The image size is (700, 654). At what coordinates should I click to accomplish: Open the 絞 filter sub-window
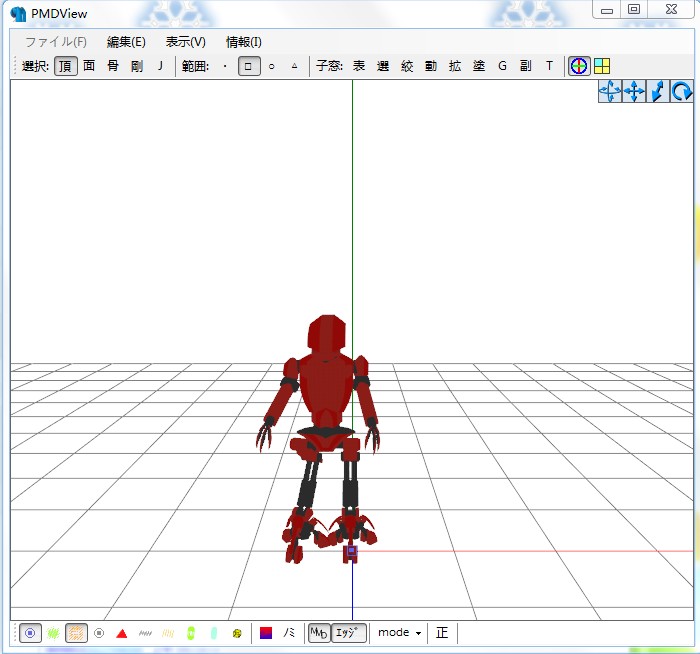coord(407,66)
